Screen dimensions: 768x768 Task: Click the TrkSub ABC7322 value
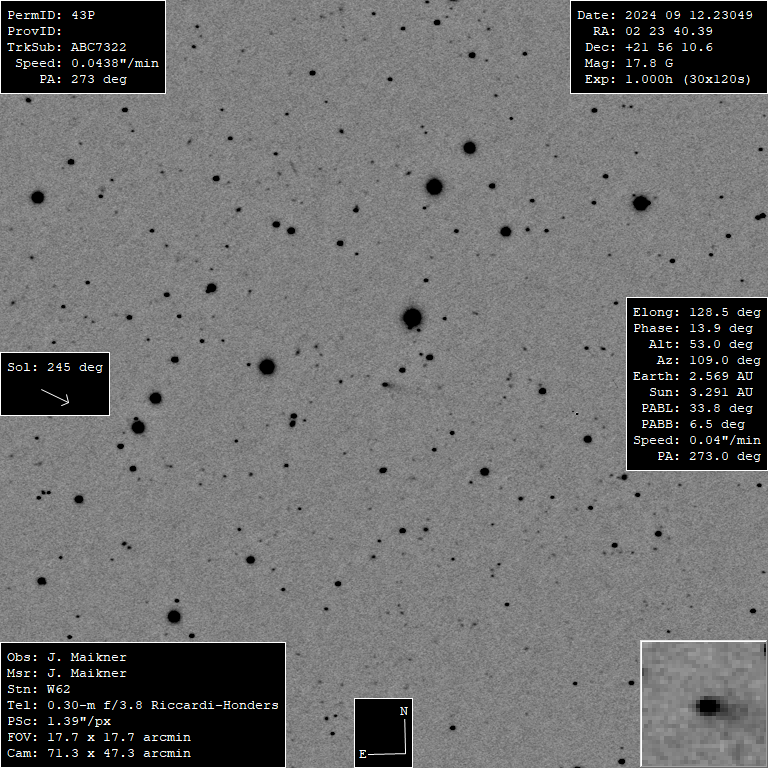98,47
